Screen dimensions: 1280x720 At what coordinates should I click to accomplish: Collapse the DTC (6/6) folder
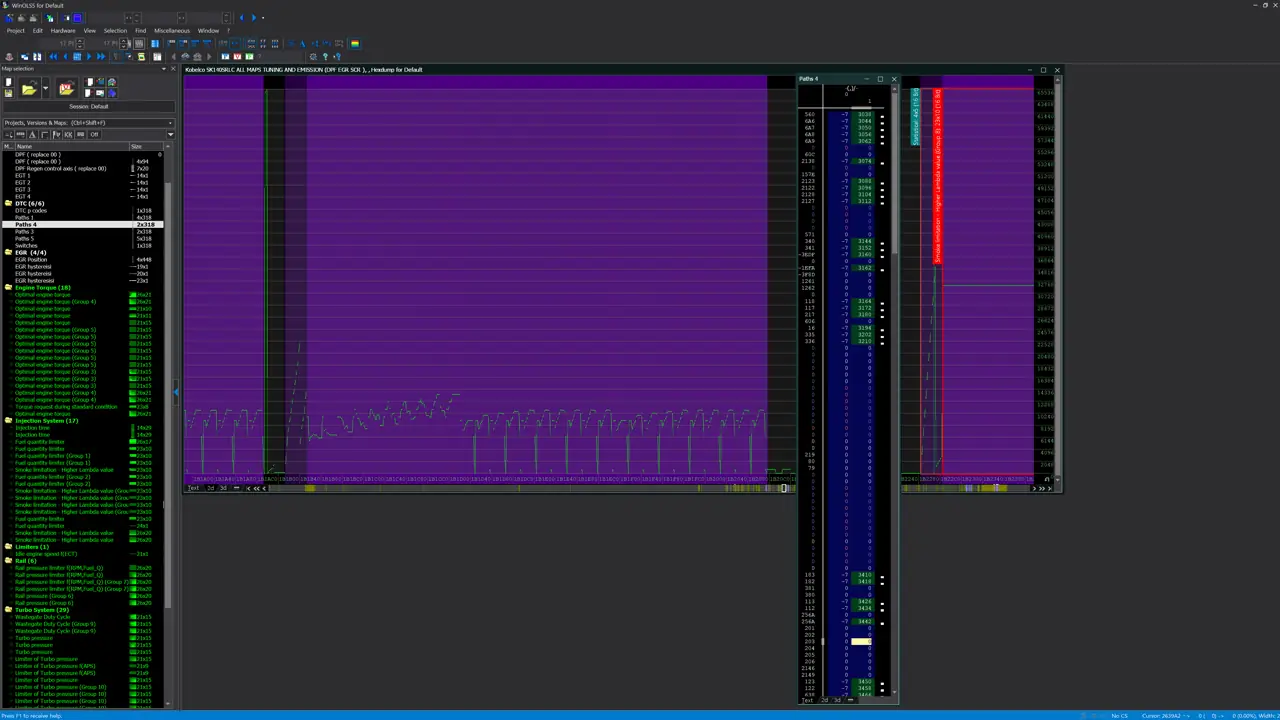pyautogui.click(x=8, y=203)
